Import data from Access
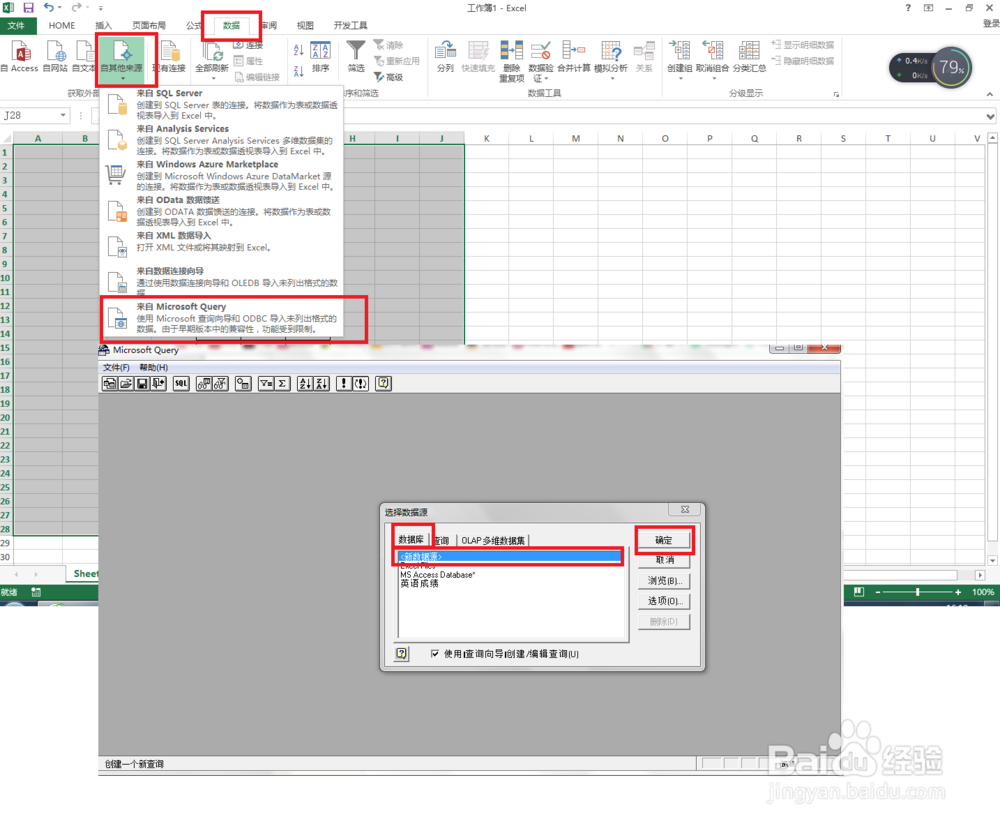The height and width of the screenshot is (826, 1000). point(20,56)
